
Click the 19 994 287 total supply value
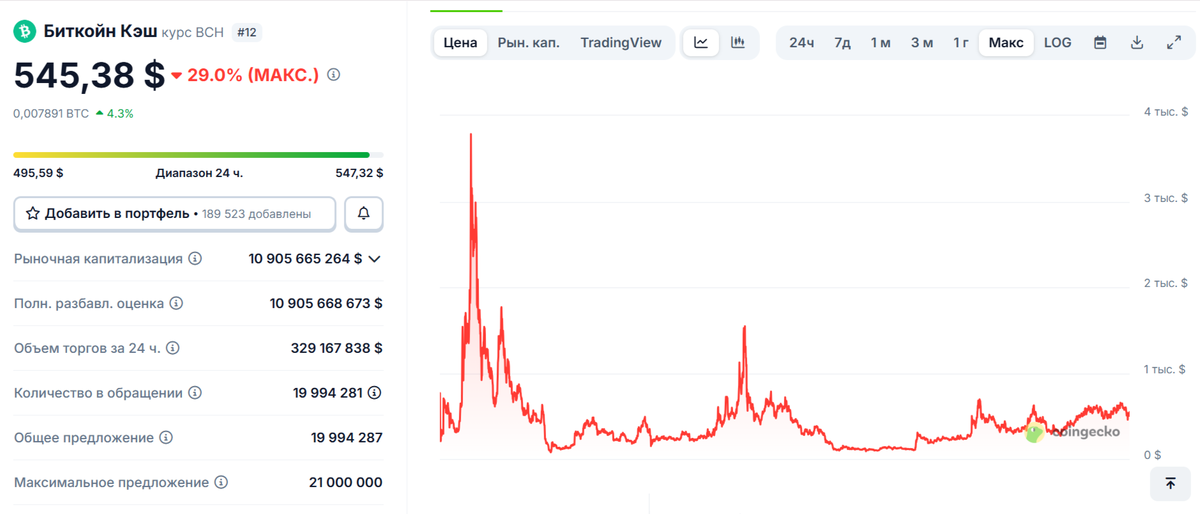pos(347,438)
